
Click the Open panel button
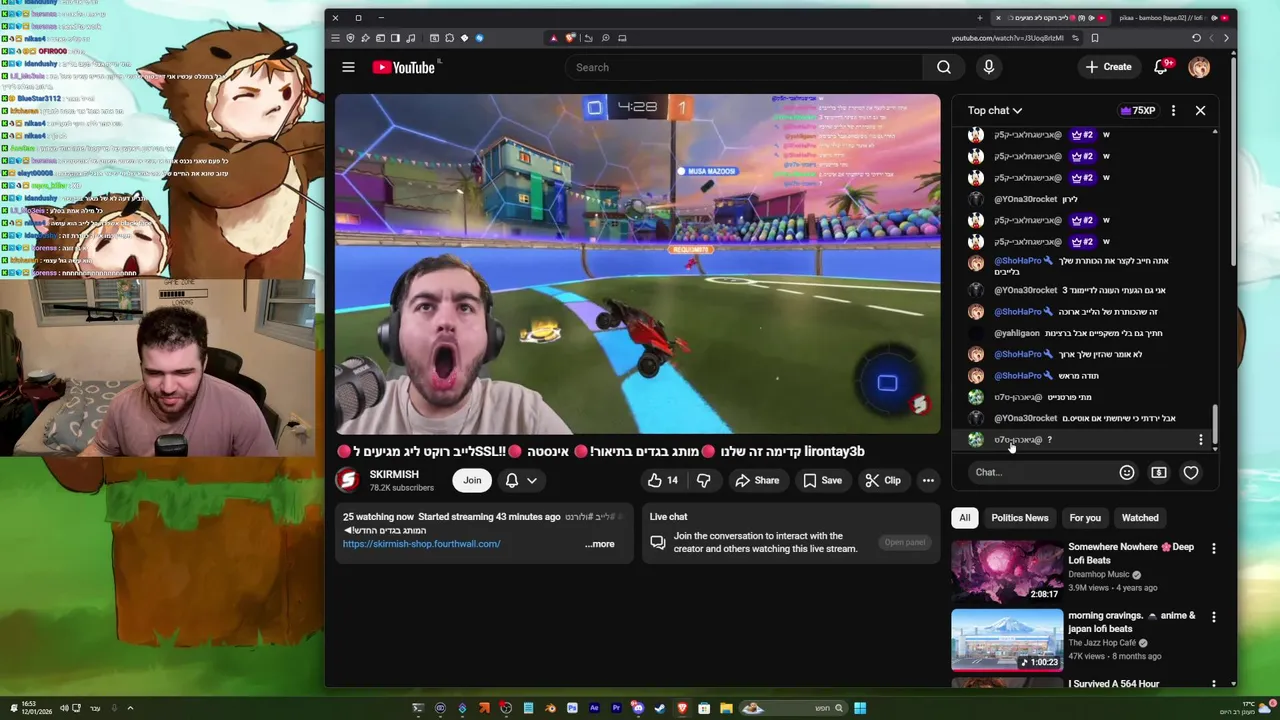pyautogui.click(x=904, y=542)
